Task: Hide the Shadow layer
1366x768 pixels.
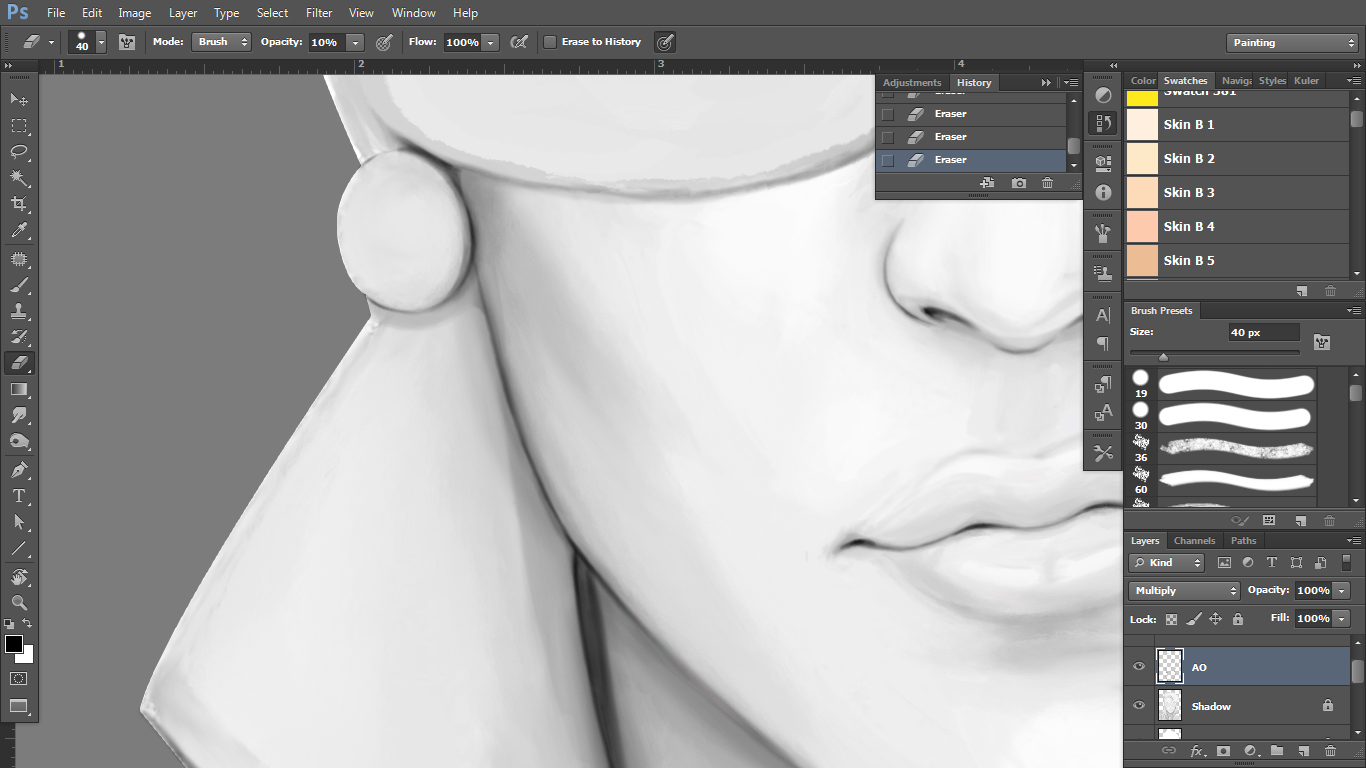Action: (x=1139, y=706)
